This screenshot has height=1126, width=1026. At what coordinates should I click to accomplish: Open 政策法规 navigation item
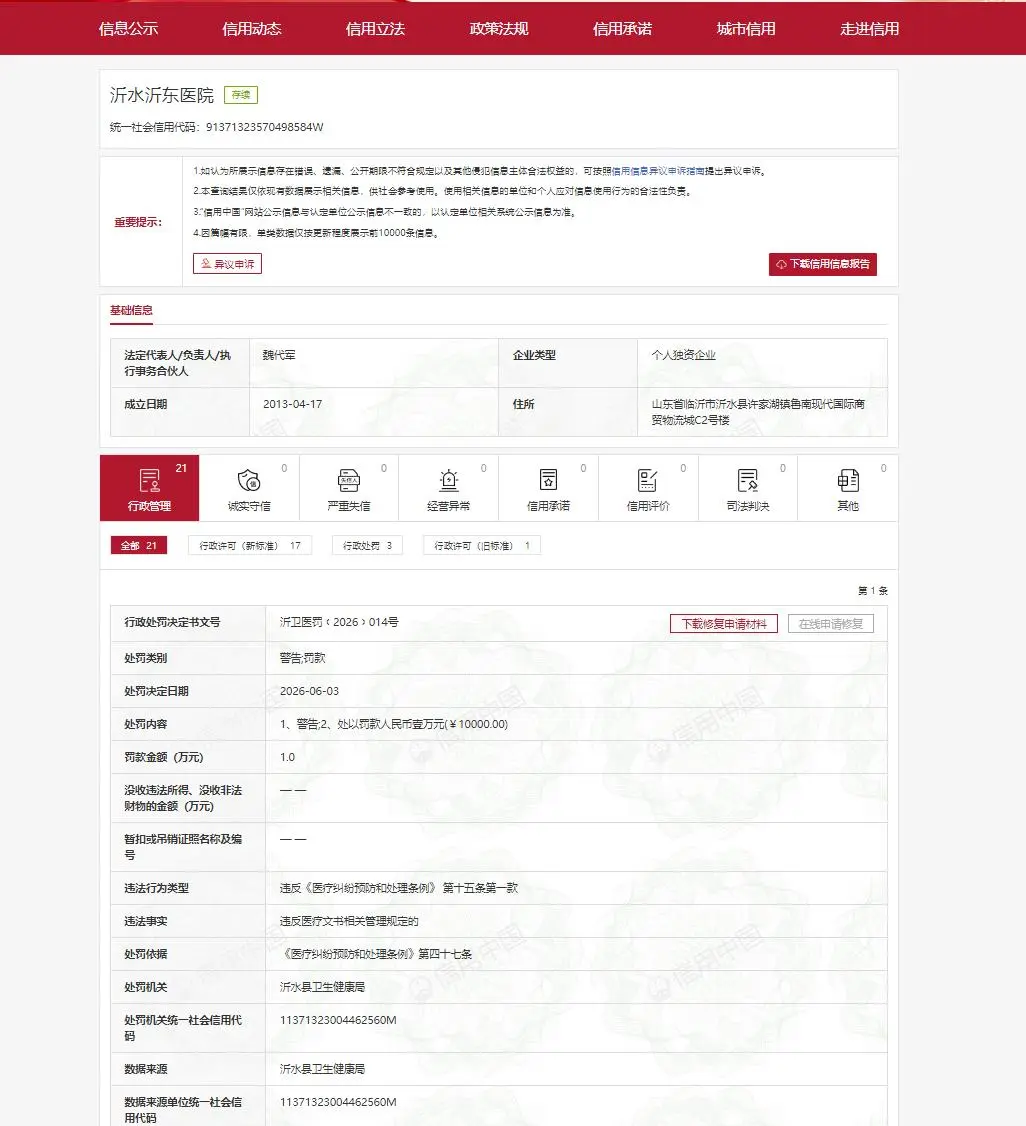click(x=499, y=29)
